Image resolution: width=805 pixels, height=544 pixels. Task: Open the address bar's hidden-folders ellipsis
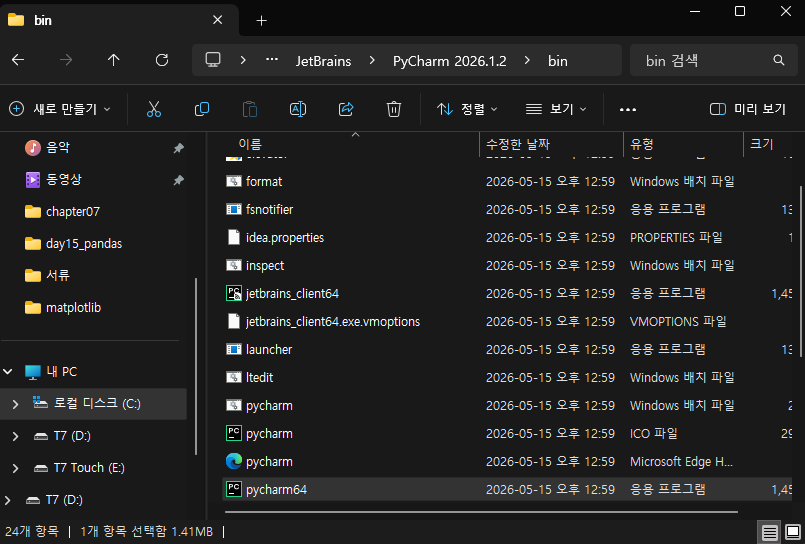pyautogui.click(x=272, y=60)
